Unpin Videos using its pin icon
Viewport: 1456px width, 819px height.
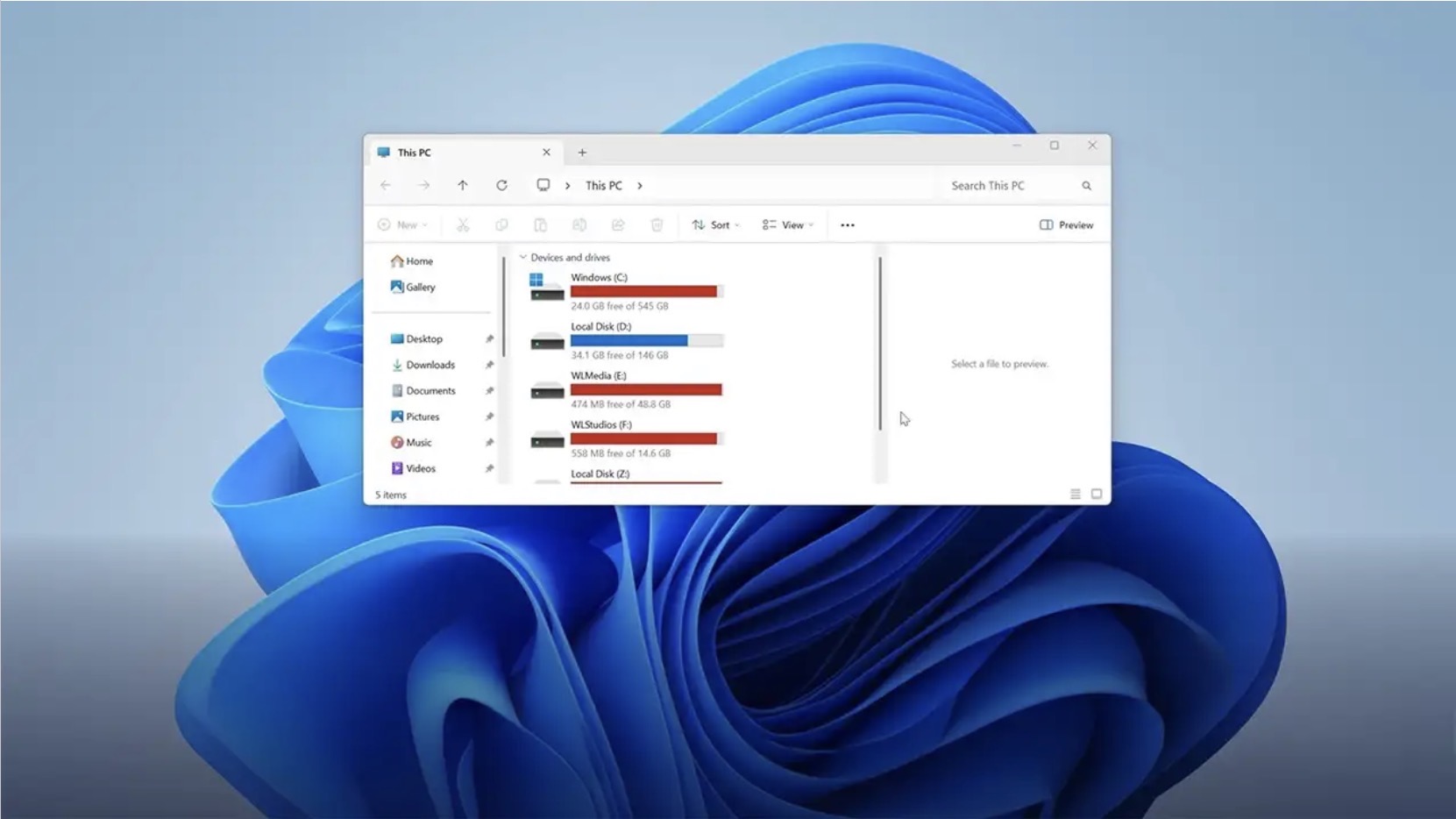pos(489,468)
